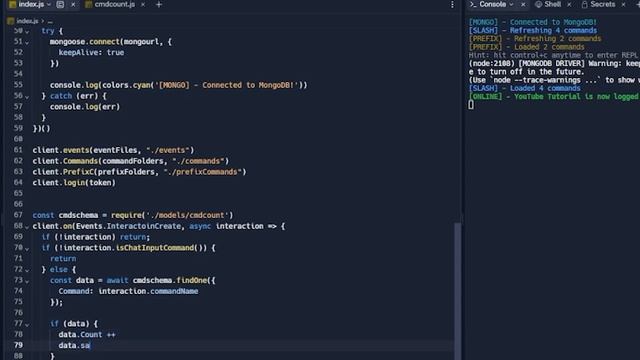This screenshot has width=640, height=360.
Task: Click the 'client.login(token)' line
Action: coord(74,183)
